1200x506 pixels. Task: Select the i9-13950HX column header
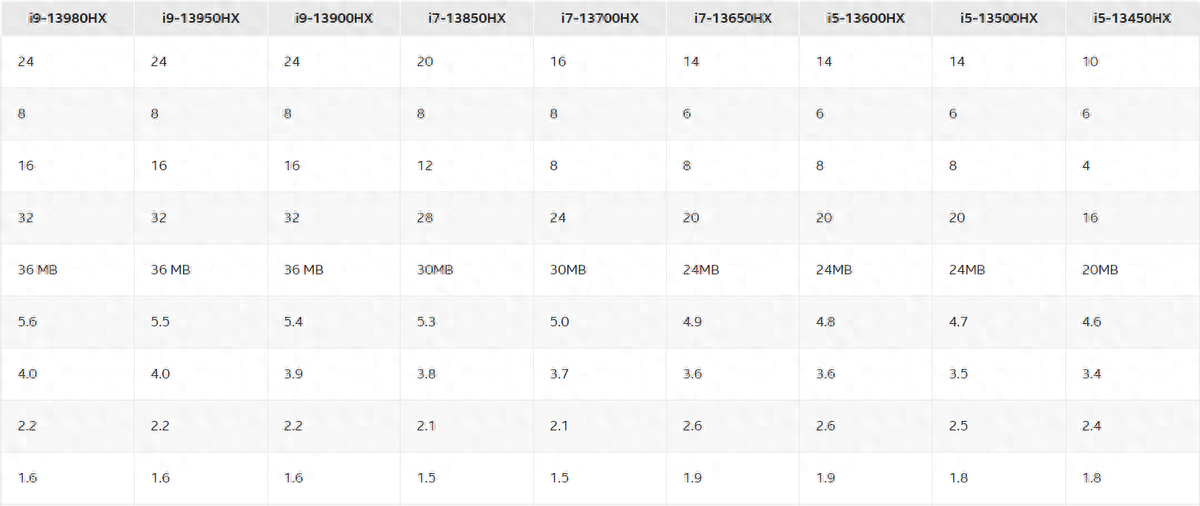(201, 19)
